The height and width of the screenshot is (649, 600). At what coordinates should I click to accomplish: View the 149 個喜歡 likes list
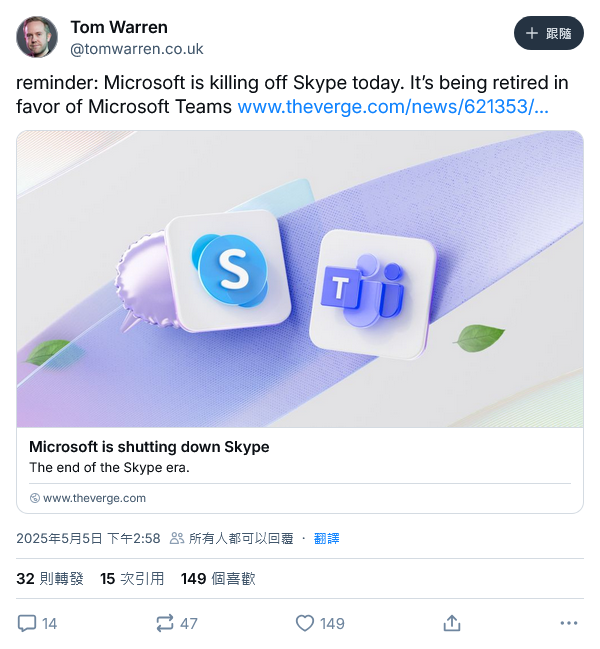(x=218, y=578)
